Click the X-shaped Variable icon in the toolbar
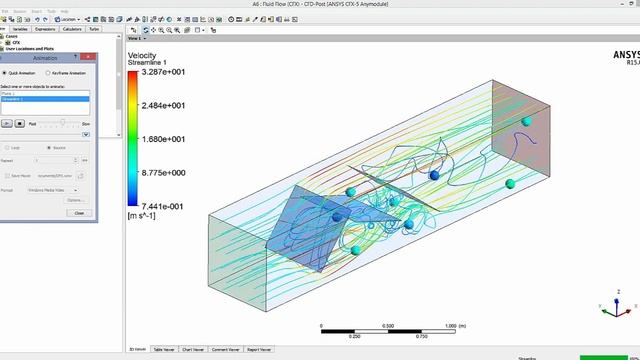Screen dimensions: 640x360 tap(179, 19)
